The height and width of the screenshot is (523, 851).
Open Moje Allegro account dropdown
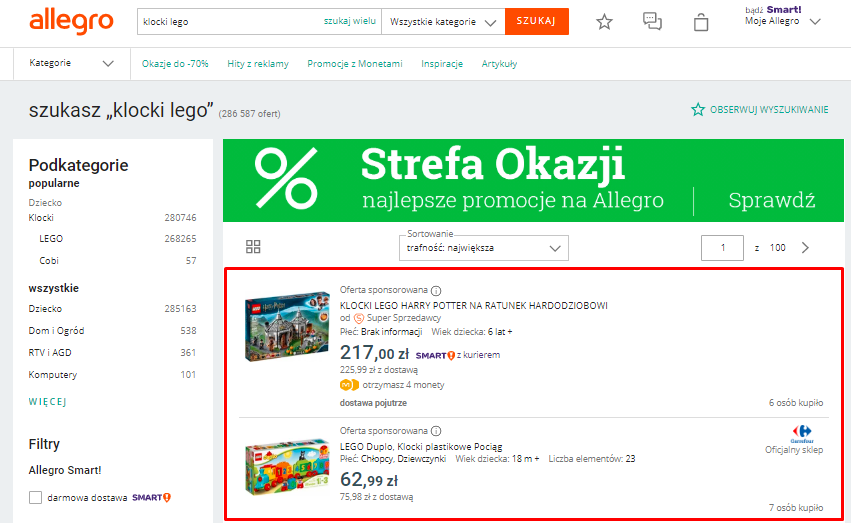[783, 21]
